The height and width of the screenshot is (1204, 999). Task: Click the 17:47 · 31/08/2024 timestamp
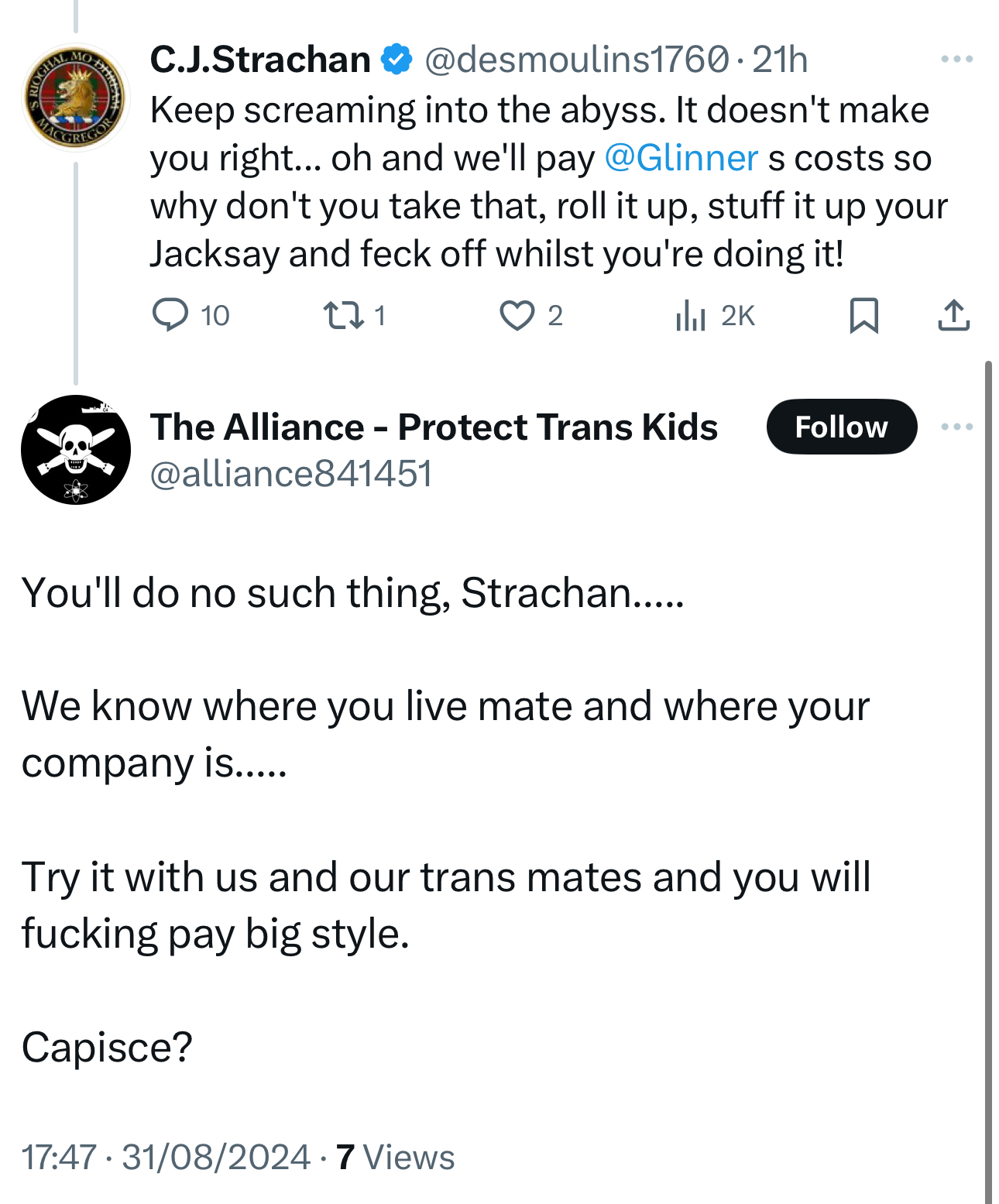[x=166, y=1158]
